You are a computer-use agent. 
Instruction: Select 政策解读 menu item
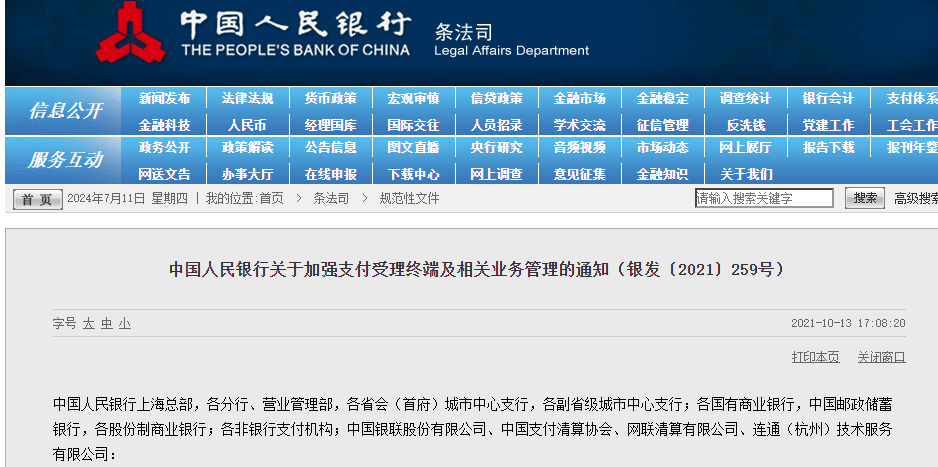point(247,147)
